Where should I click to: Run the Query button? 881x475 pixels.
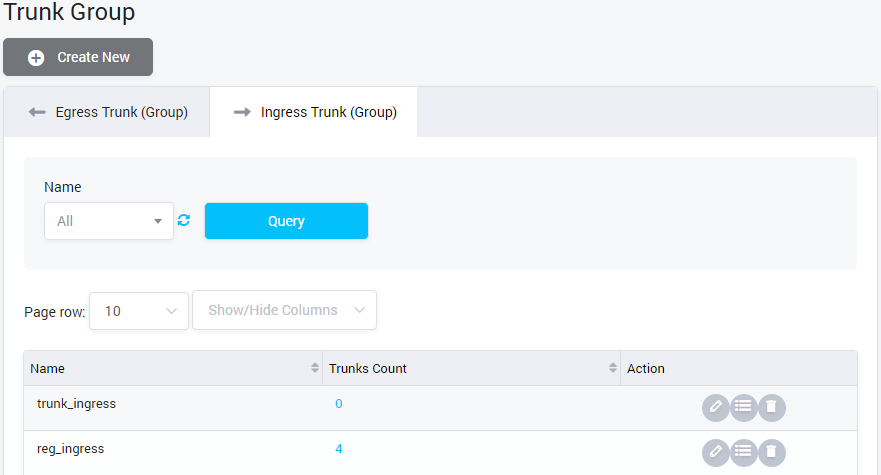[x=287, y=221]
